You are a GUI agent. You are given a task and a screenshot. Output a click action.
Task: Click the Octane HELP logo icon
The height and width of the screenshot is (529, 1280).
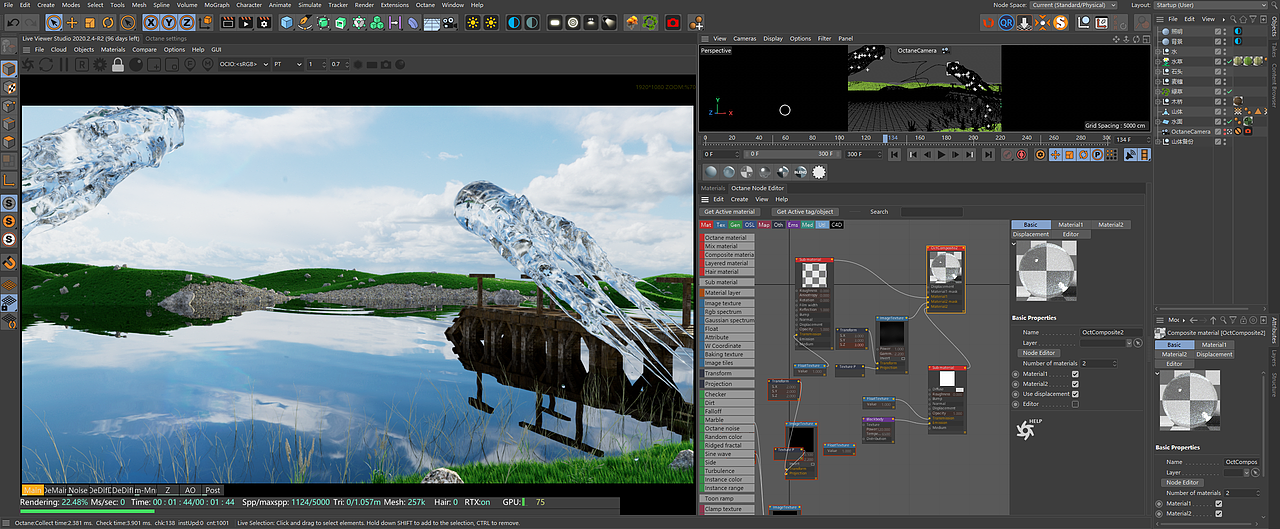[1029, 429]
